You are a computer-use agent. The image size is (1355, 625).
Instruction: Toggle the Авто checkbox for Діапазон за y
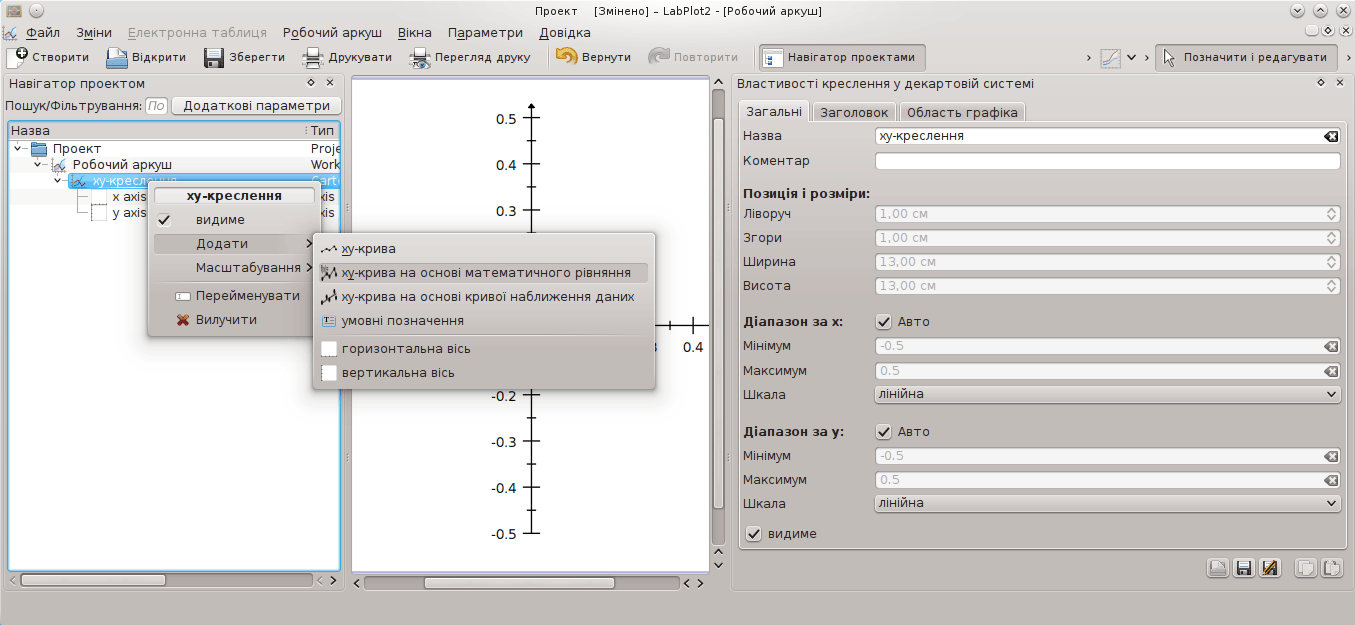(x=884, y=432)
